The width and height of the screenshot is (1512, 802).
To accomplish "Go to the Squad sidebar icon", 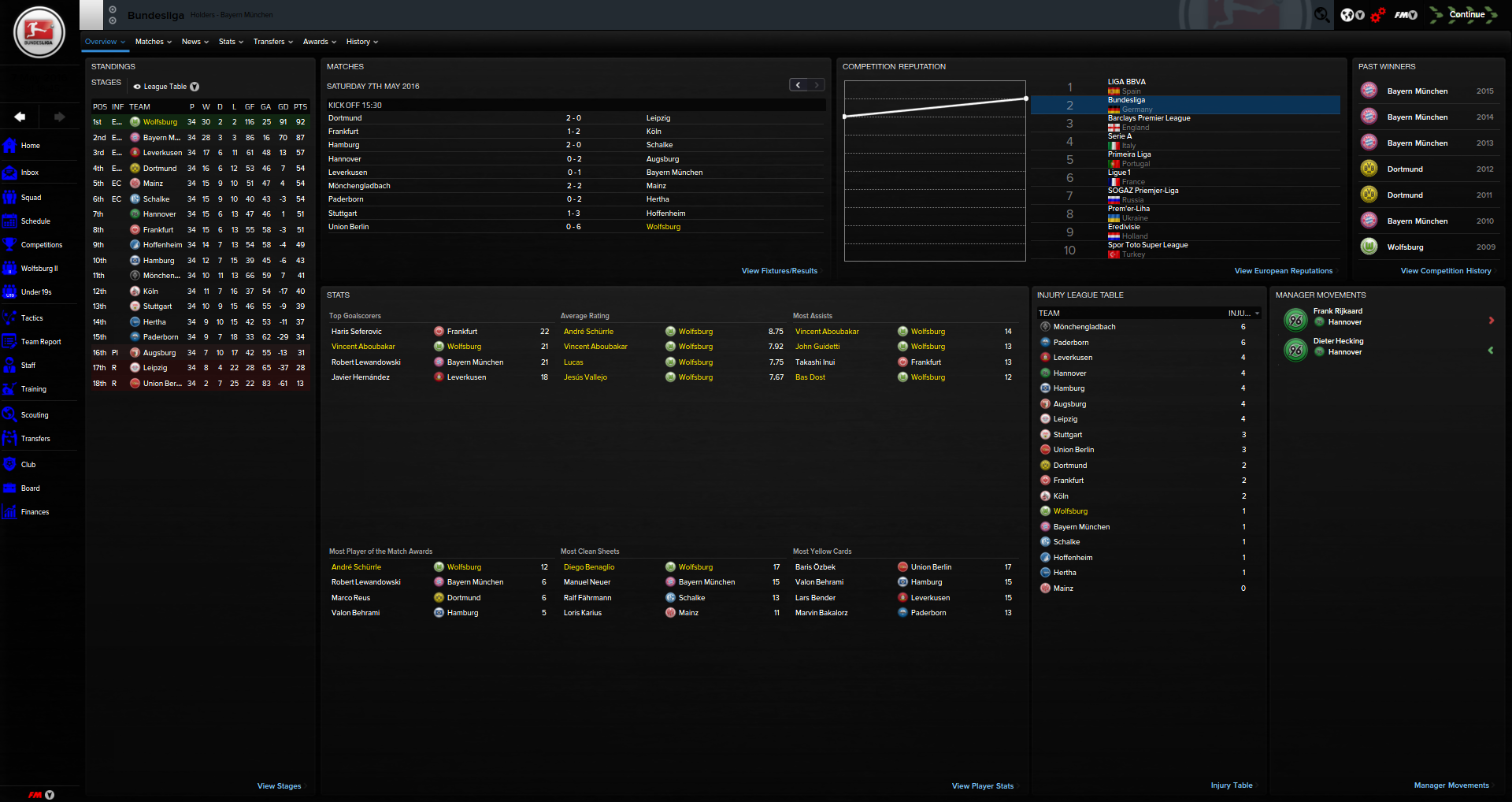I will [9, 197].
